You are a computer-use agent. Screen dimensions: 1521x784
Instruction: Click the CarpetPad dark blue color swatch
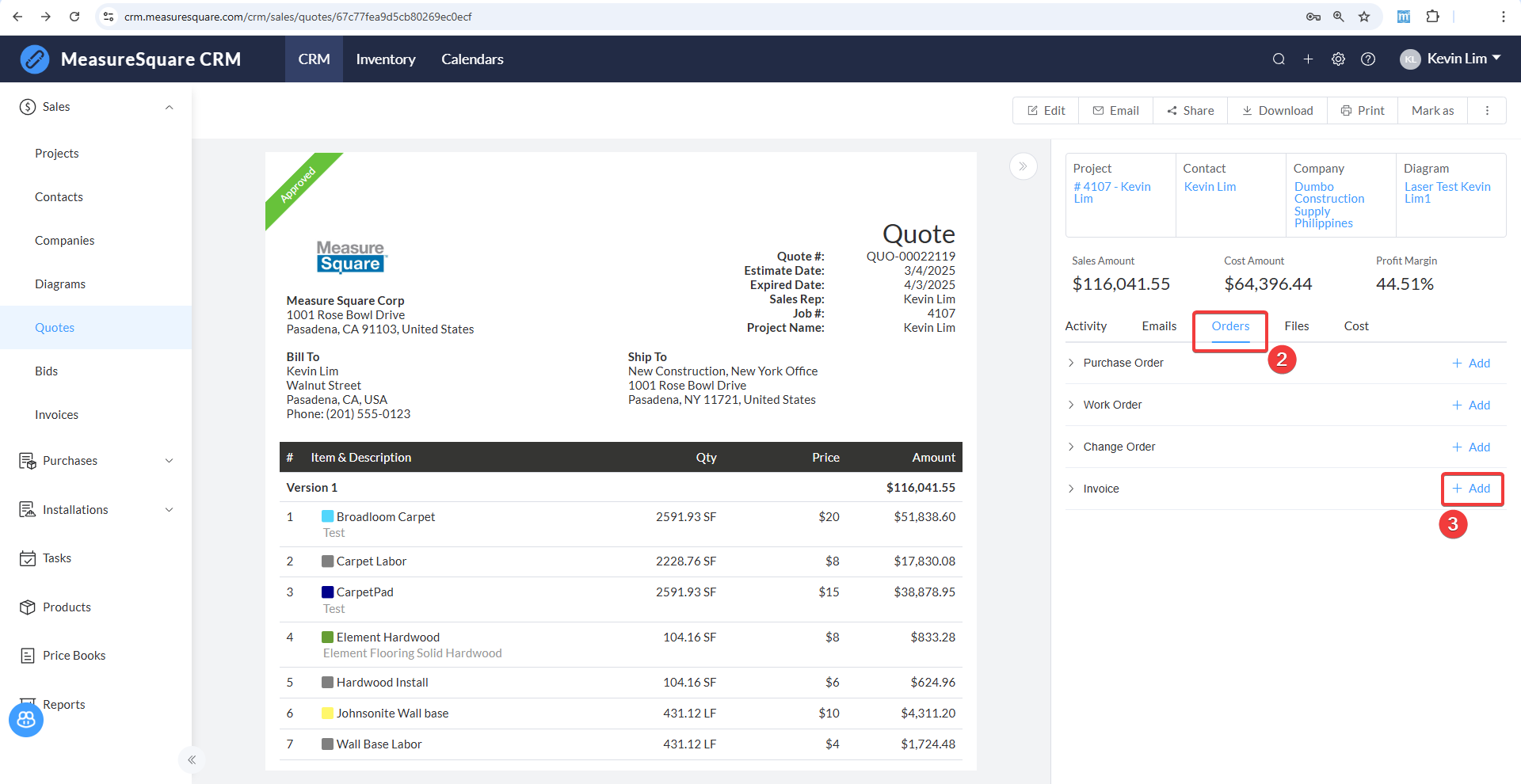327,592
